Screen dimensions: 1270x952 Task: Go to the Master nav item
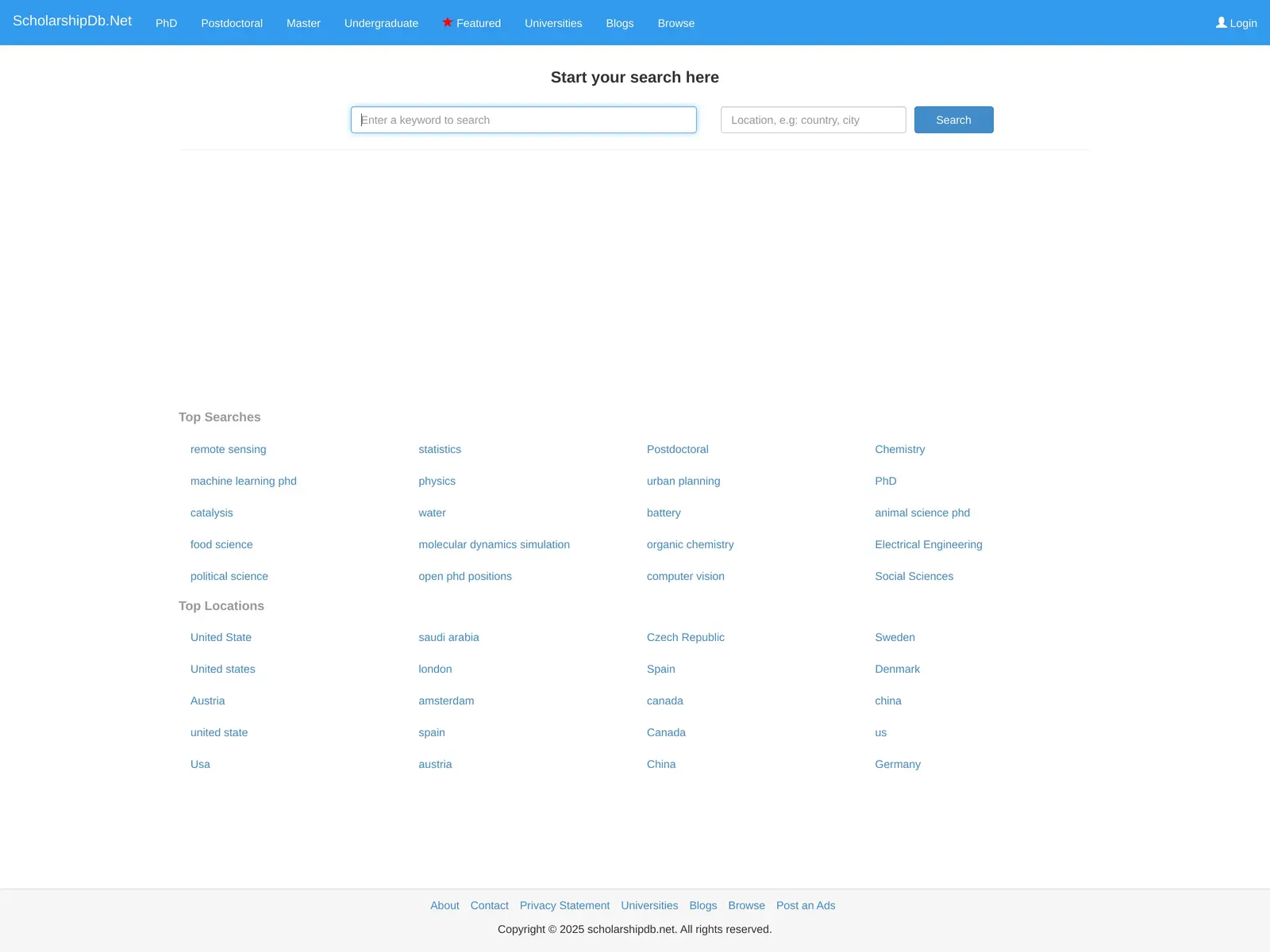point(303,23)
